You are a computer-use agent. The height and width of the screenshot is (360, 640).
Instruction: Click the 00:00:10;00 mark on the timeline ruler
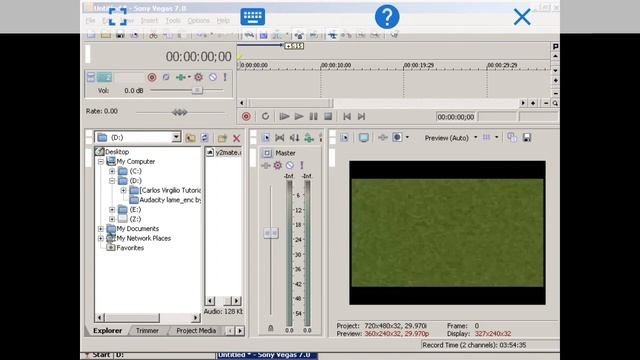pos(336,65)
